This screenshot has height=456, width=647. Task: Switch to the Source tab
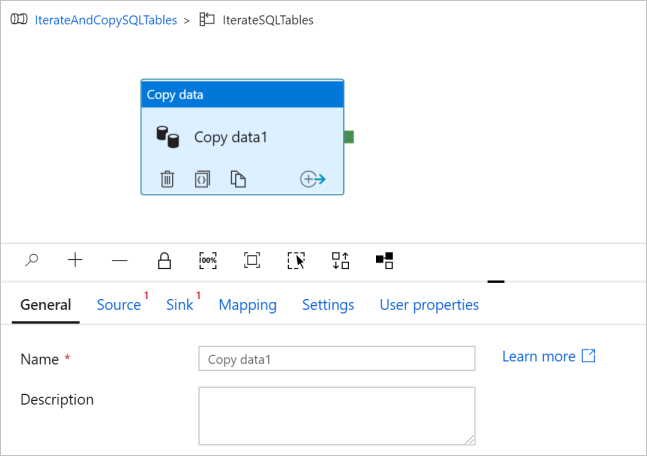pos(118,305)
